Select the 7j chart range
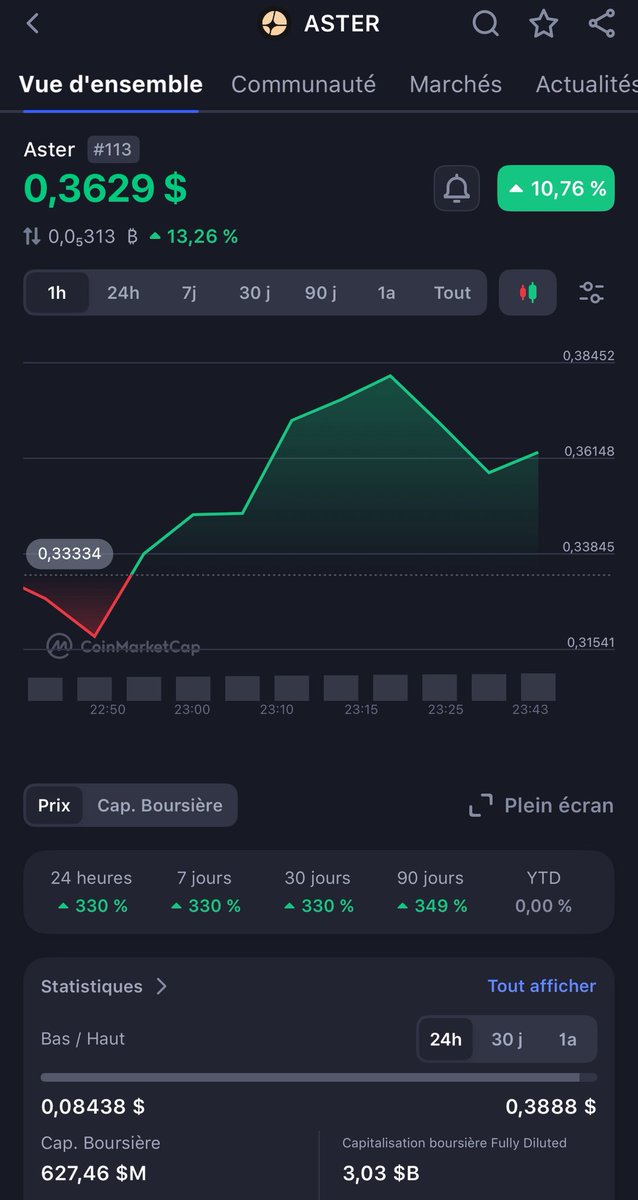The width and height of the screenshot is (638, 1200). point(189,293)
